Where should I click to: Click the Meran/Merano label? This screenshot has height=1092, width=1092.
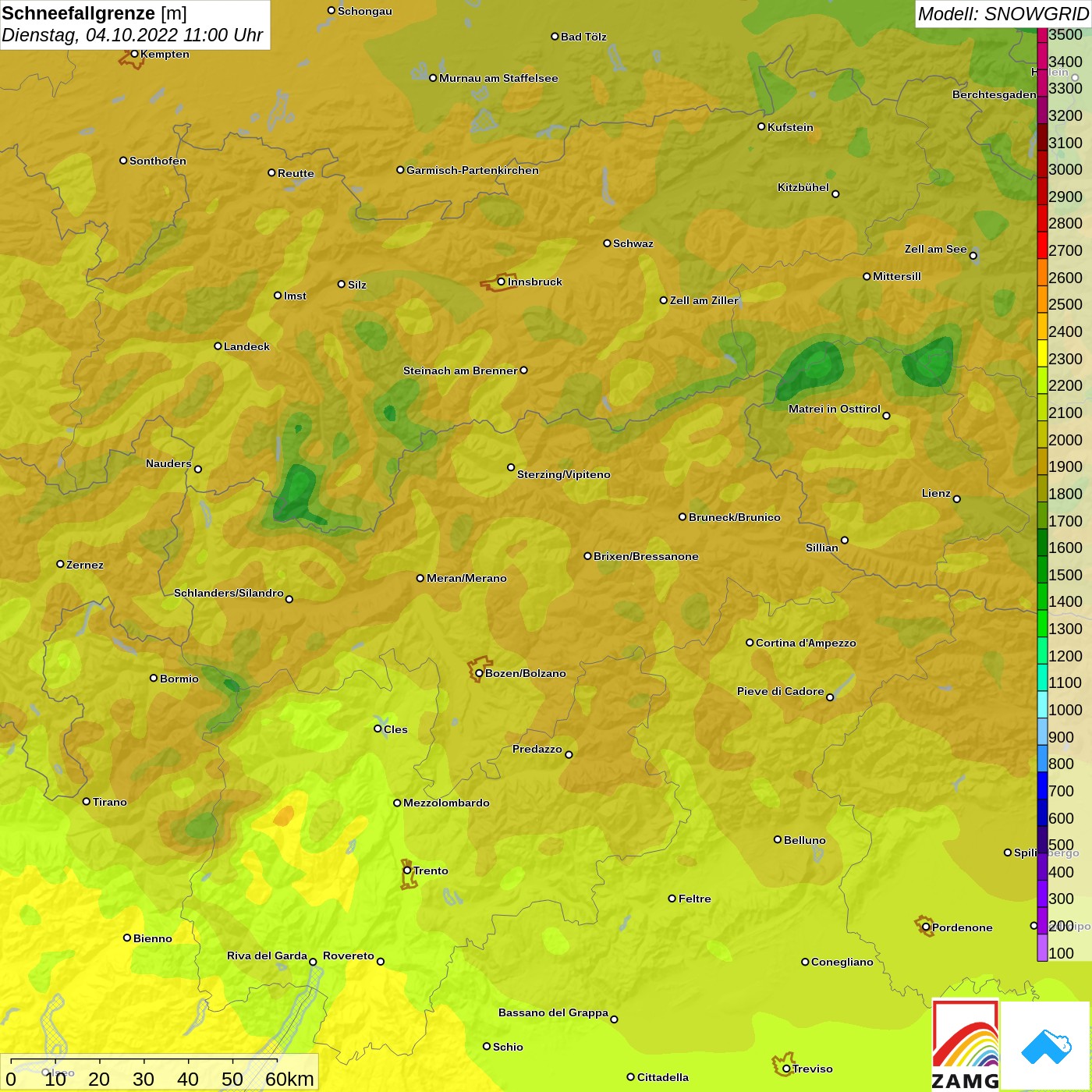point(466,578)
